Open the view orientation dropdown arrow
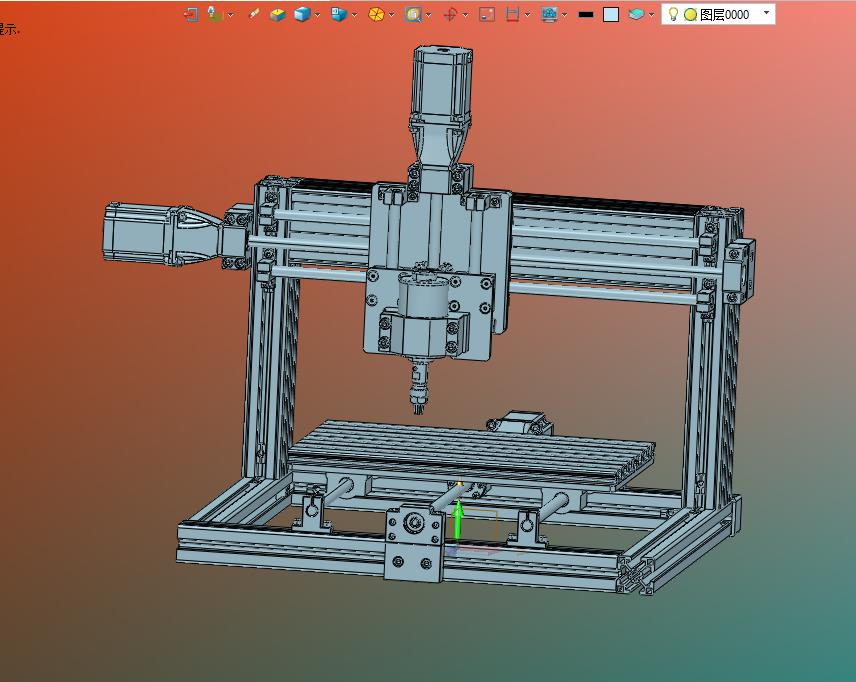The image size is (856, 682). pos(355,15)
